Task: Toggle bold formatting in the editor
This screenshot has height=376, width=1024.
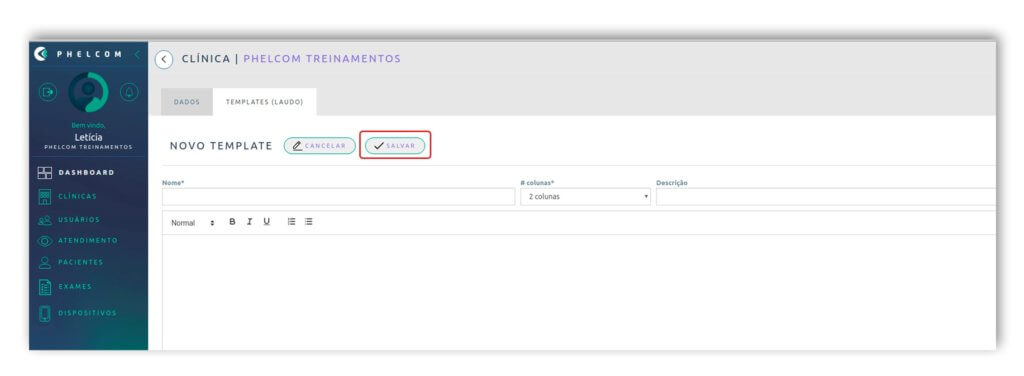Action: [x=232, y=222]
